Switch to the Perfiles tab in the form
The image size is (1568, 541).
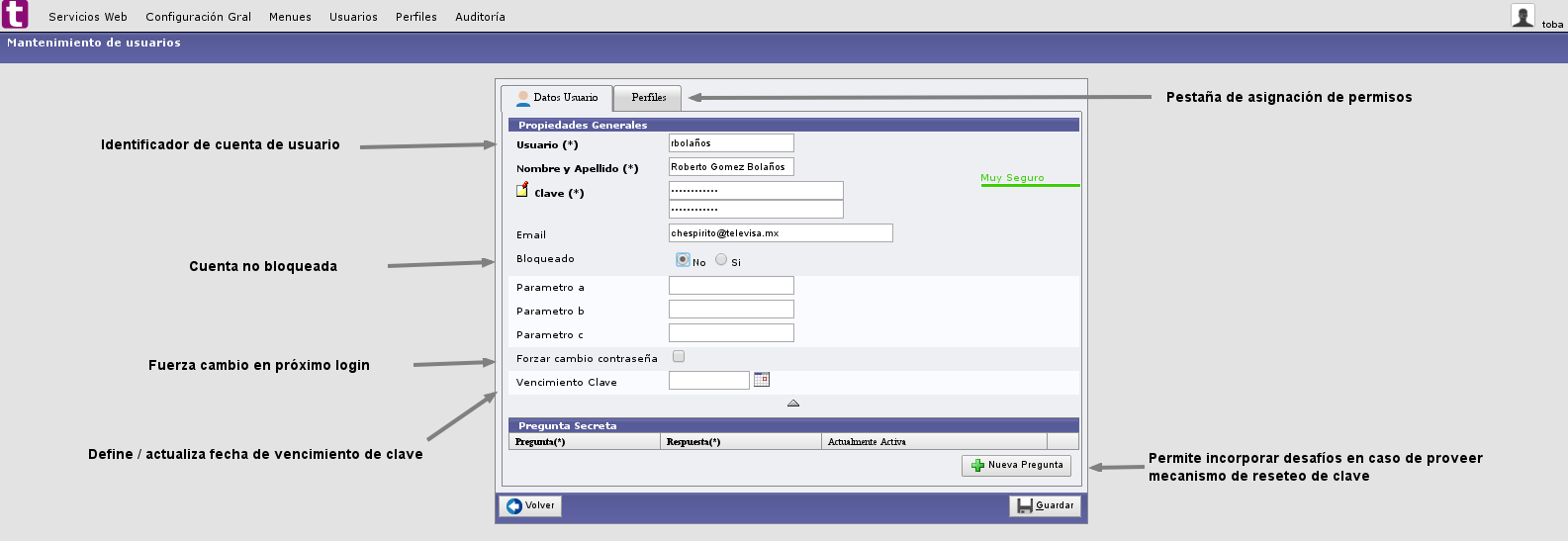(x=648, y=98)
